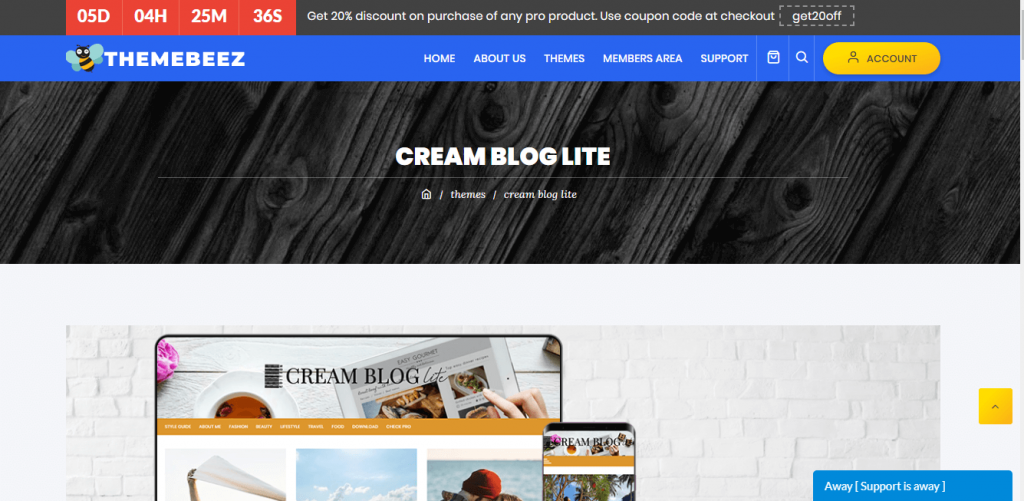Click the Cream Blog Lite preview image

503,413
